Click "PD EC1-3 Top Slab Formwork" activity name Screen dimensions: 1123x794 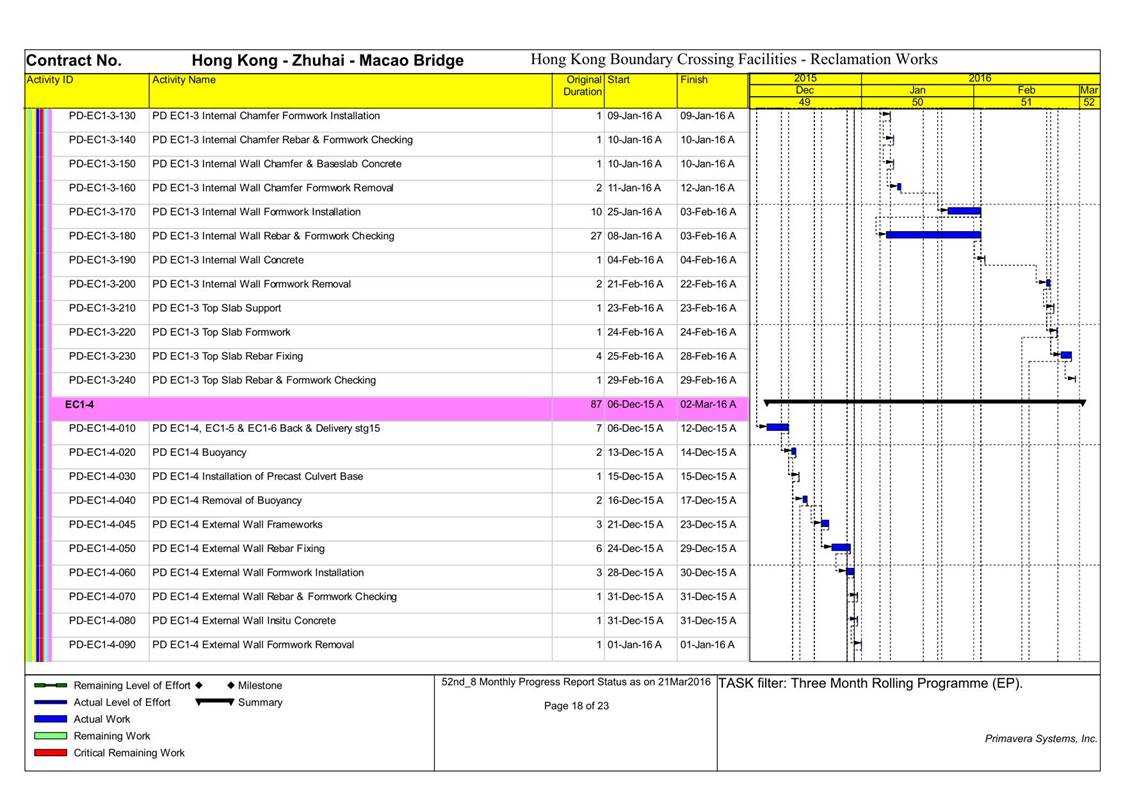[221, 332]
